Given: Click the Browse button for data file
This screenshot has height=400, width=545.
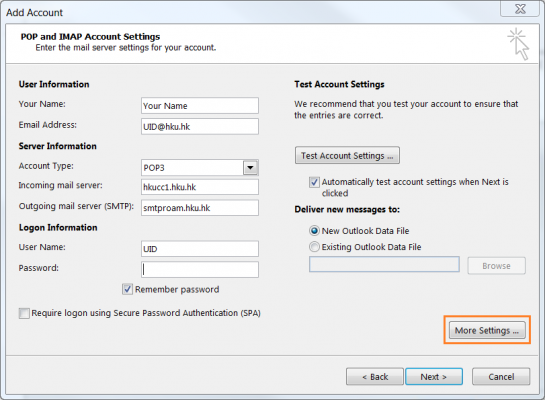Looking at the screenshot, I should (x=496, y=266).
